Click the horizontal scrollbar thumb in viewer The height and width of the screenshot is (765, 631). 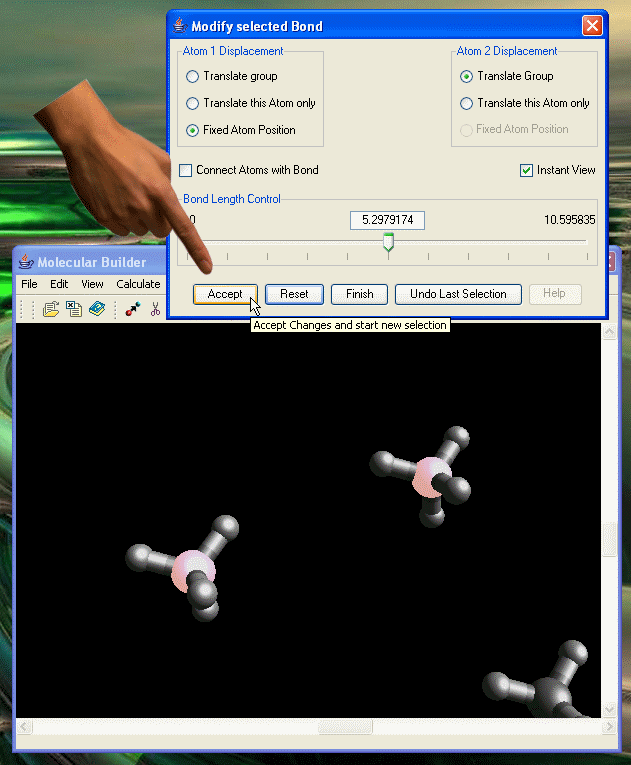[x=345, y=727]
